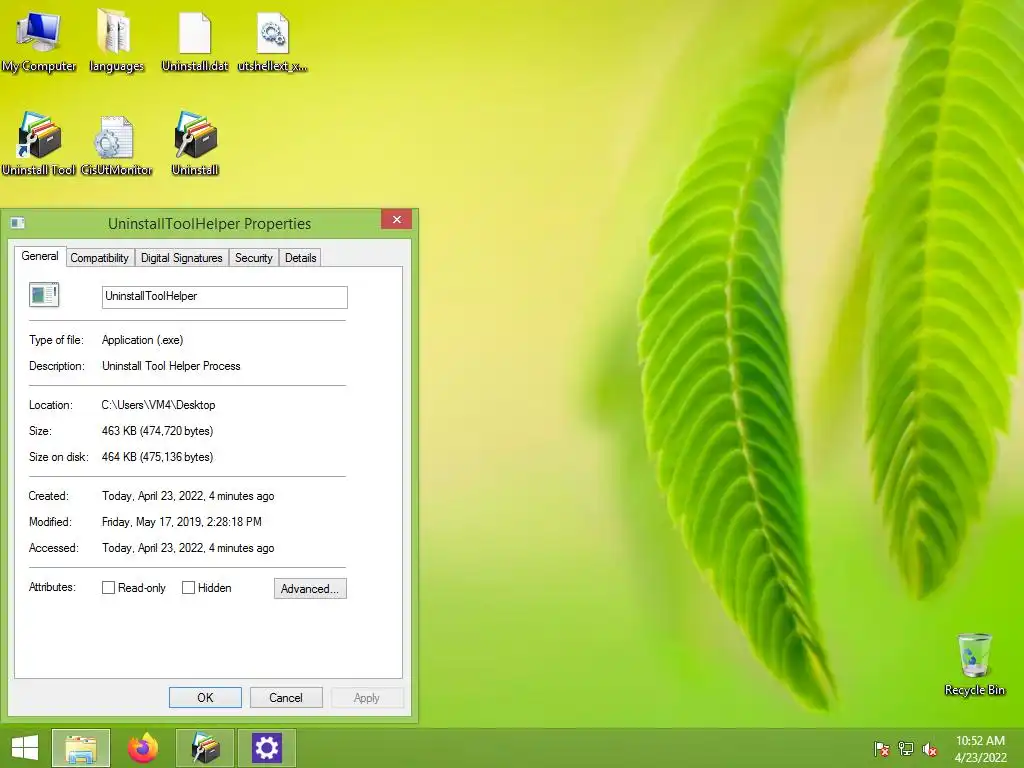This screenshot has height=768, width=1024.
Task: Switch to the General tab
Action: (x=40, y=256)
